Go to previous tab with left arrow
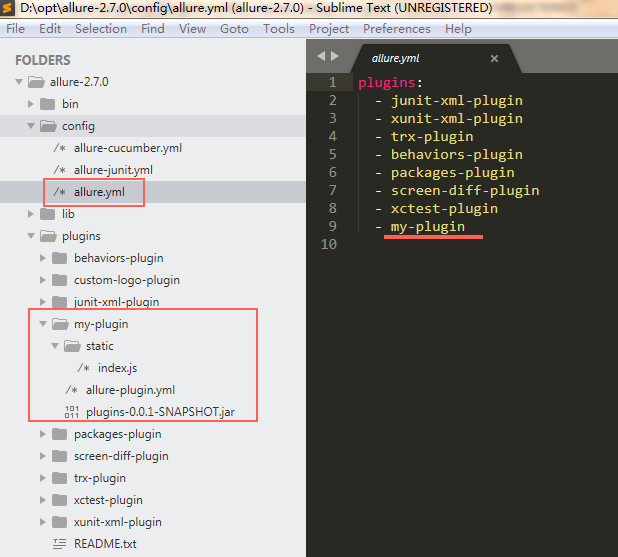This screenshot has height=557, width=618. (321, 56)
